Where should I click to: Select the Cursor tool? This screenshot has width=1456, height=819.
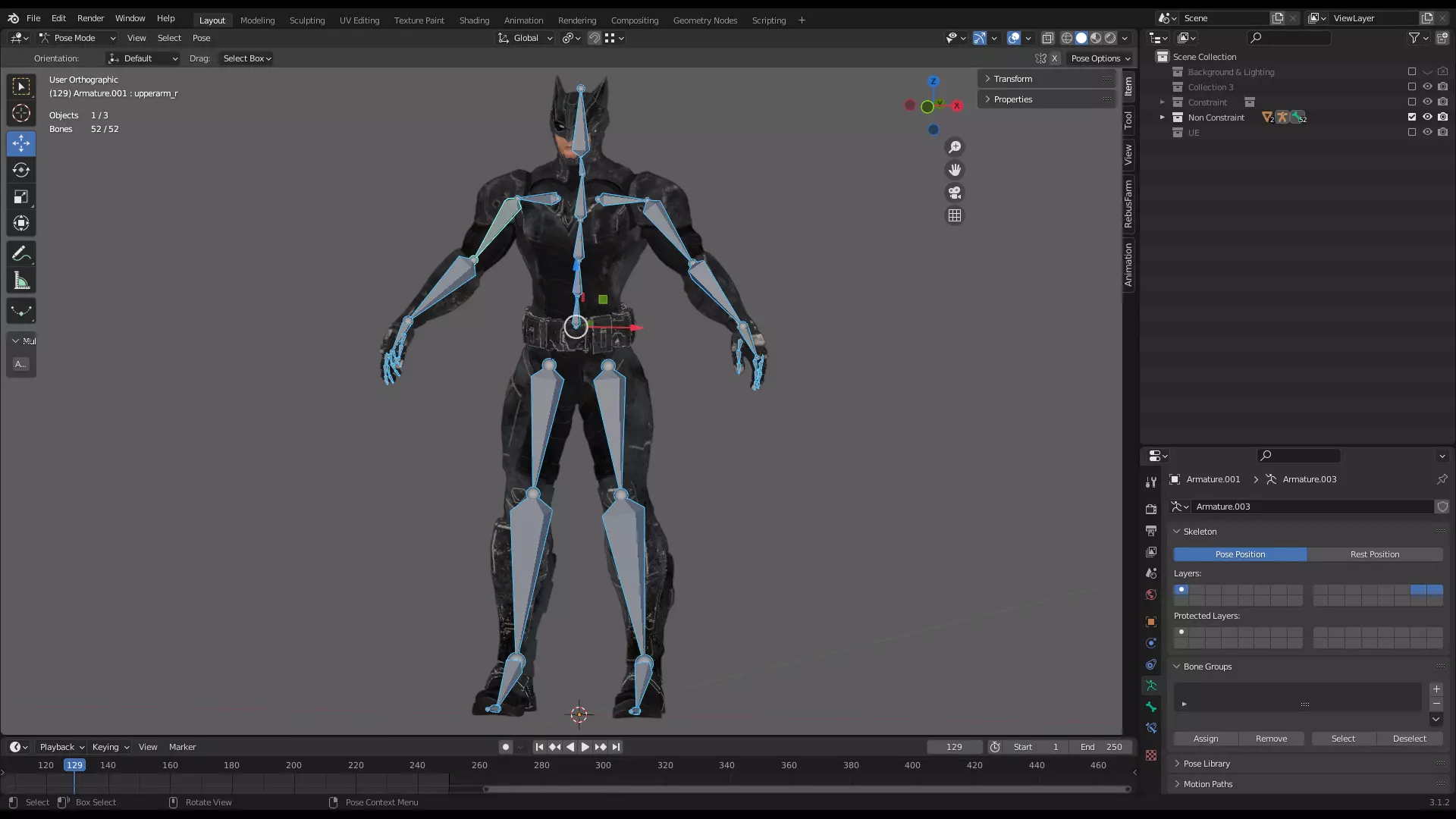[x=21, y=114]
